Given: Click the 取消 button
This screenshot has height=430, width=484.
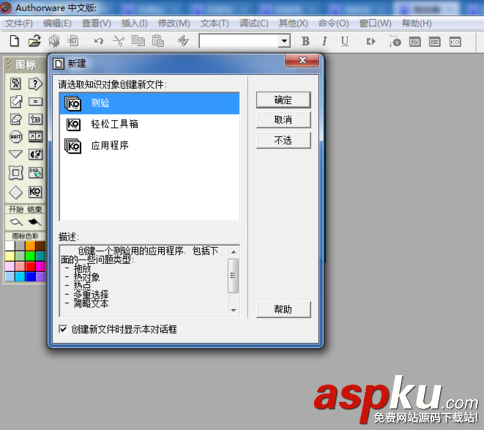Looking at the screenshot, I should click(x=283, y=120).
